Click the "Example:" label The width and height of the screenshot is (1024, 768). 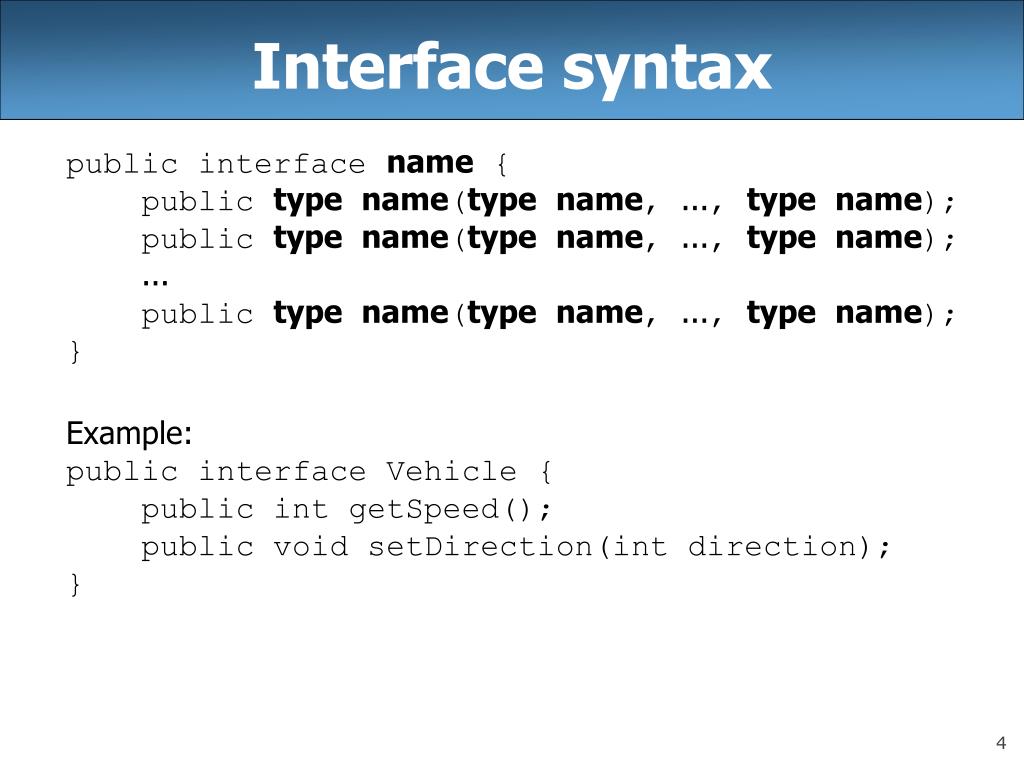click(129, 434)
